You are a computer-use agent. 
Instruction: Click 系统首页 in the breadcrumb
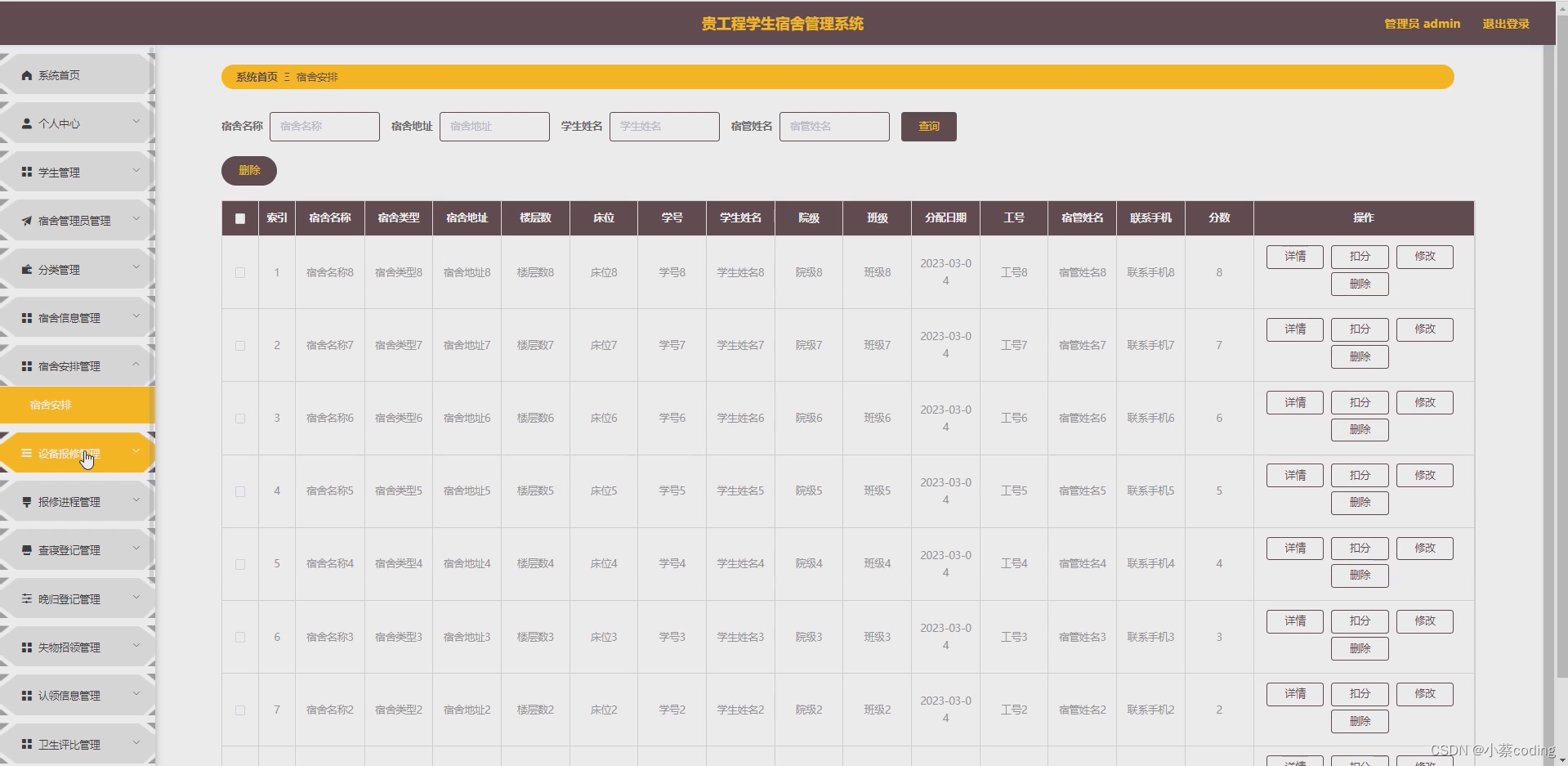tap(257, 77)
